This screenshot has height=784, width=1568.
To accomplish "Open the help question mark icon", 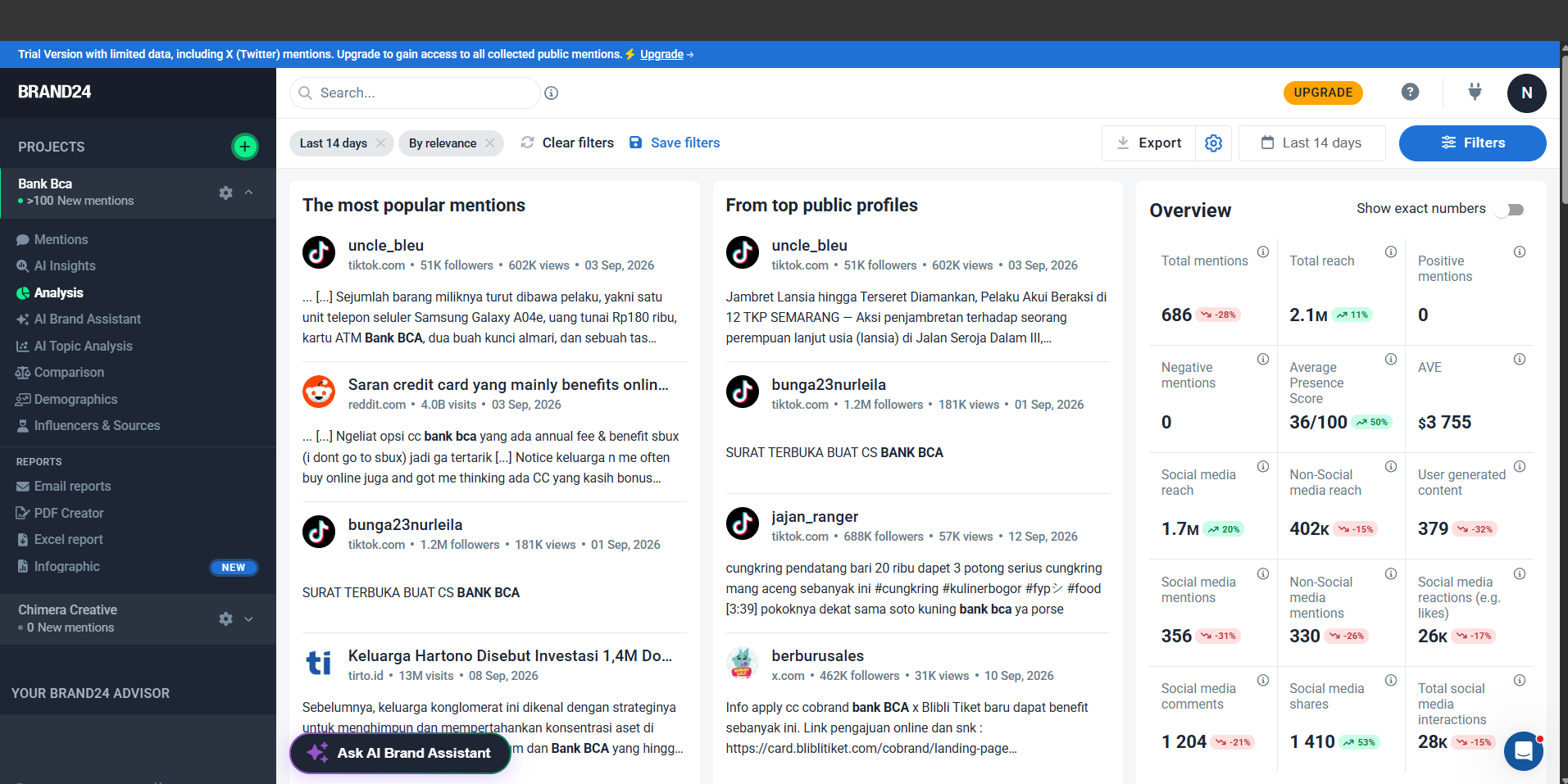I will click(1410, 92).
